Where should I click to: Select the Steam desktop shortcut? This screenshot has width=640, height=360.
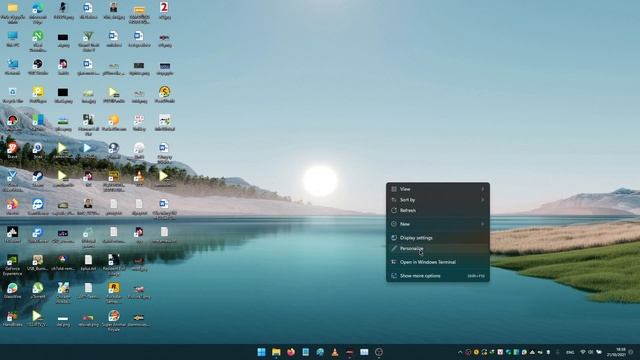[38, 179]
